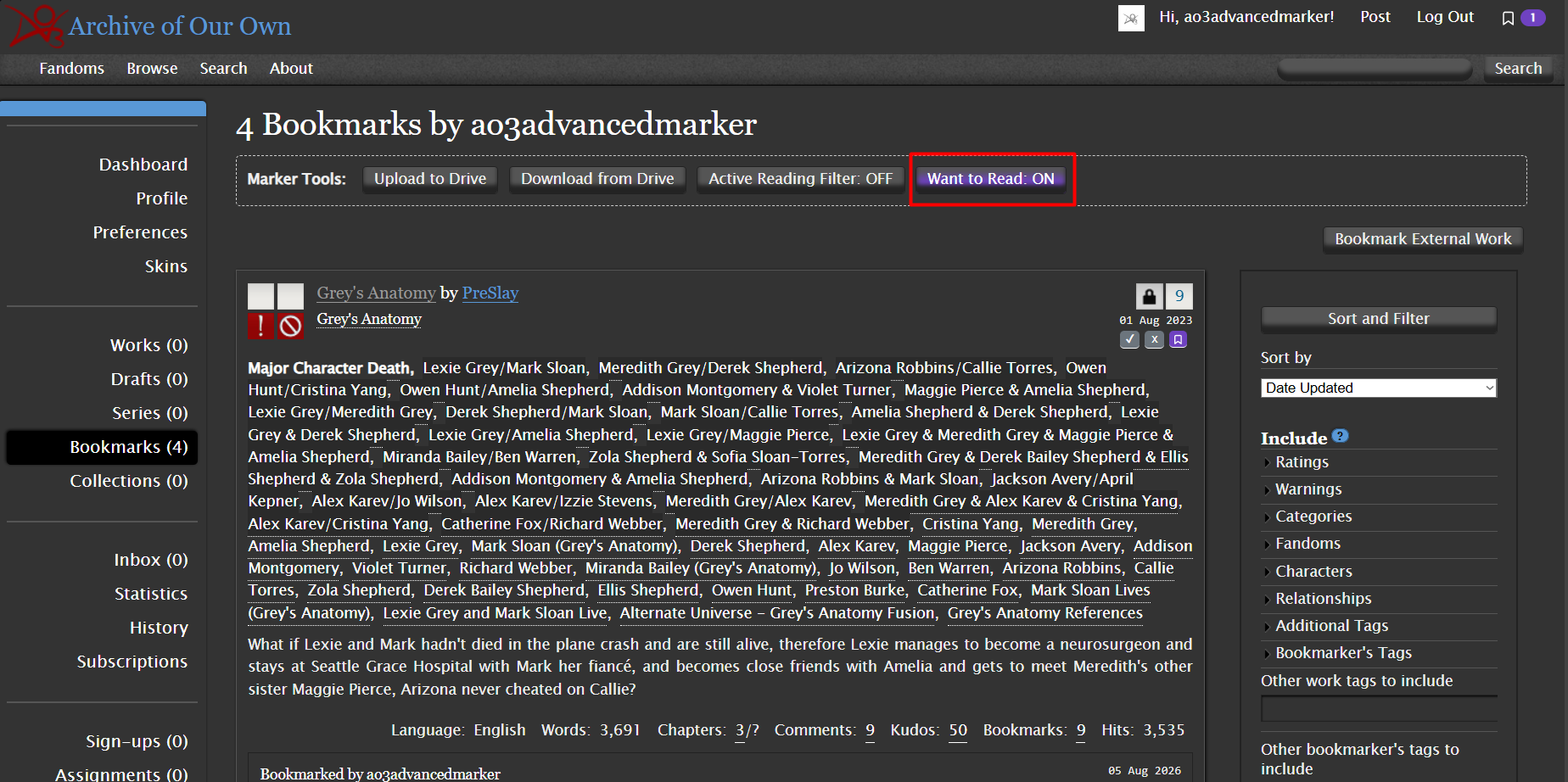Open the Dashboard sidebar link

(x=143, y=165)
